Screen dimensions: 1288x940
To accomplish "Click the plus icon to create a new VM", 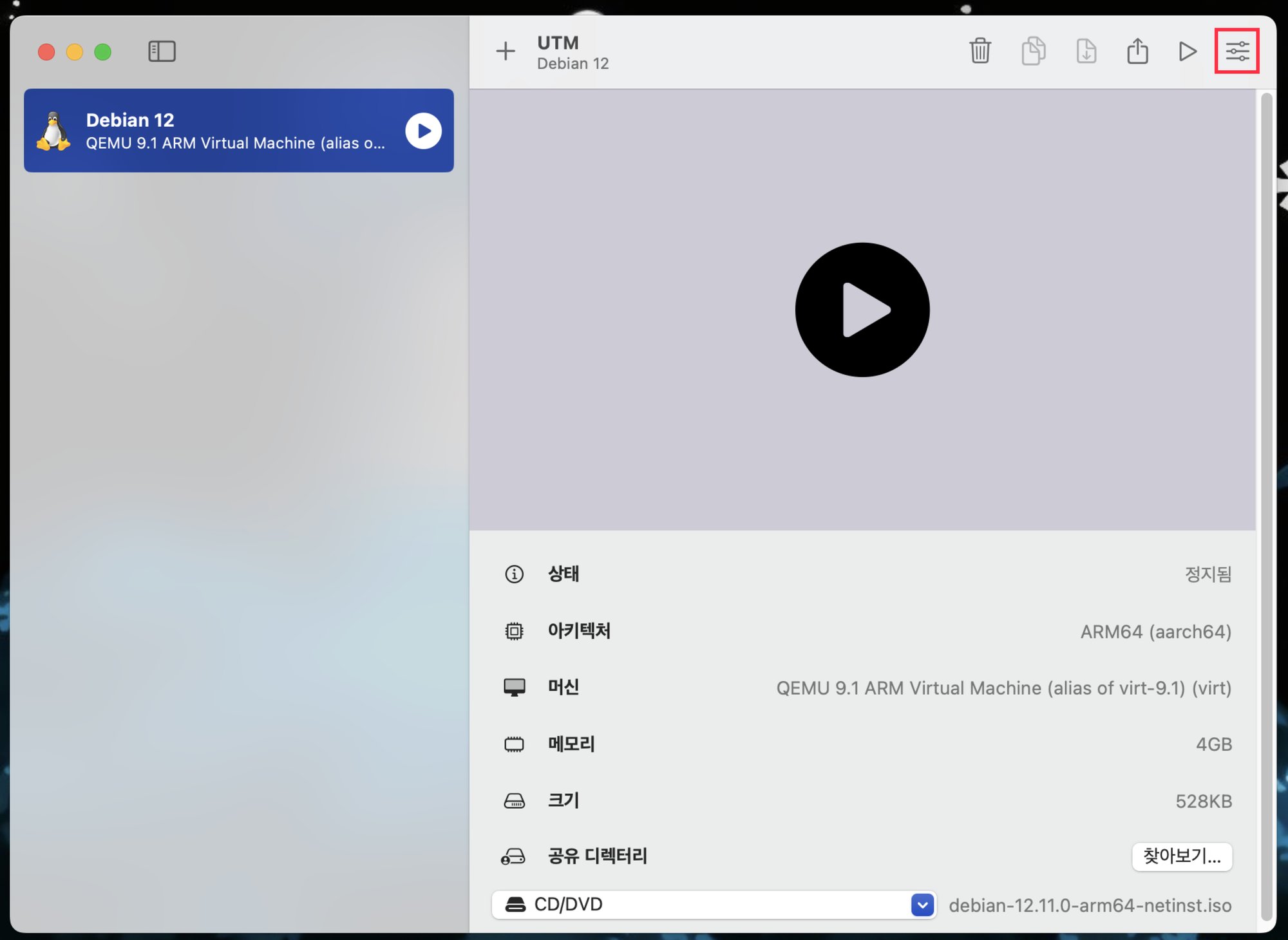I will coord(506,51).
